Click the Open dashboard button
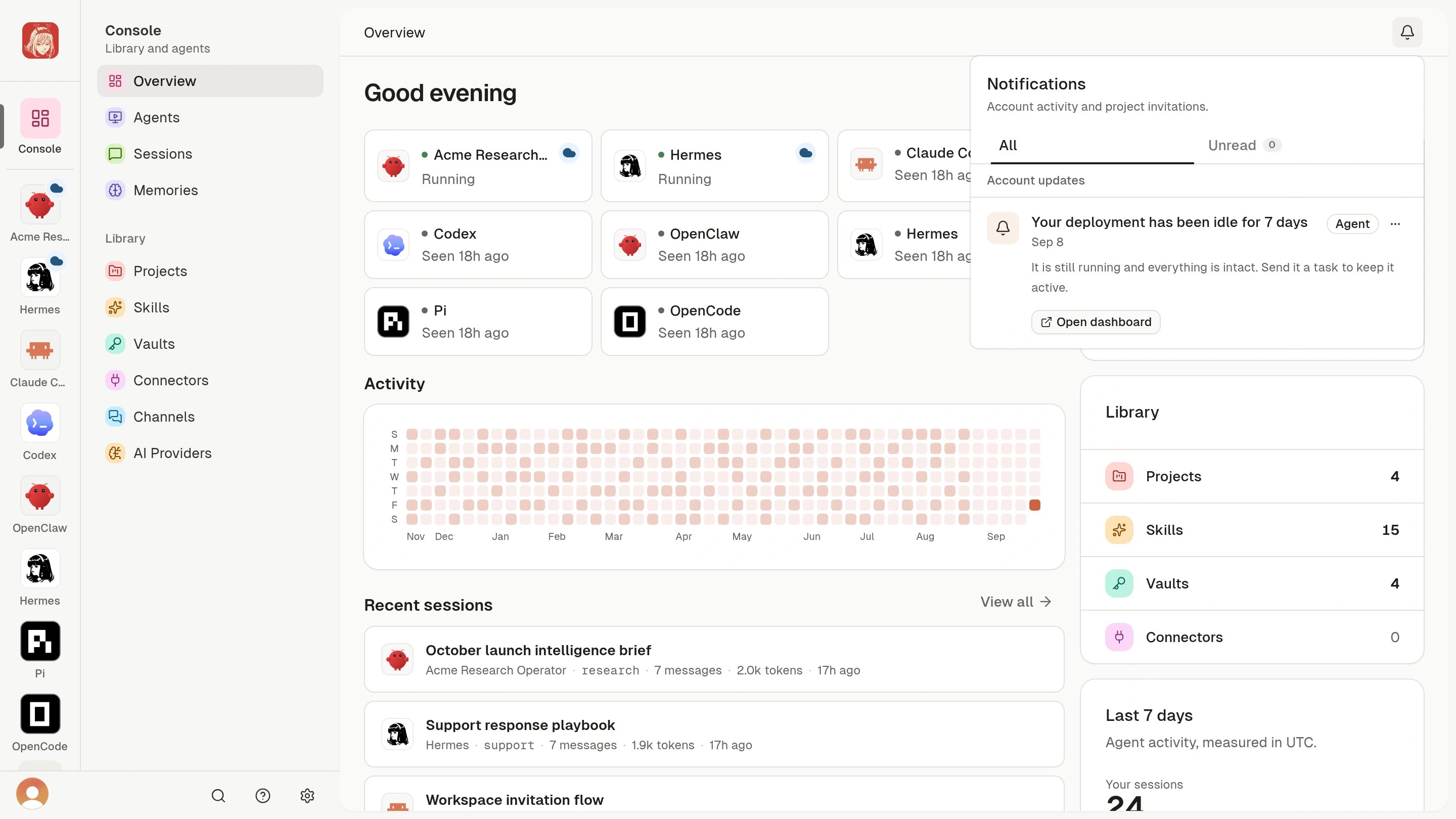The height and width of the screenshot is (819, 1456). click(1096, 322)
